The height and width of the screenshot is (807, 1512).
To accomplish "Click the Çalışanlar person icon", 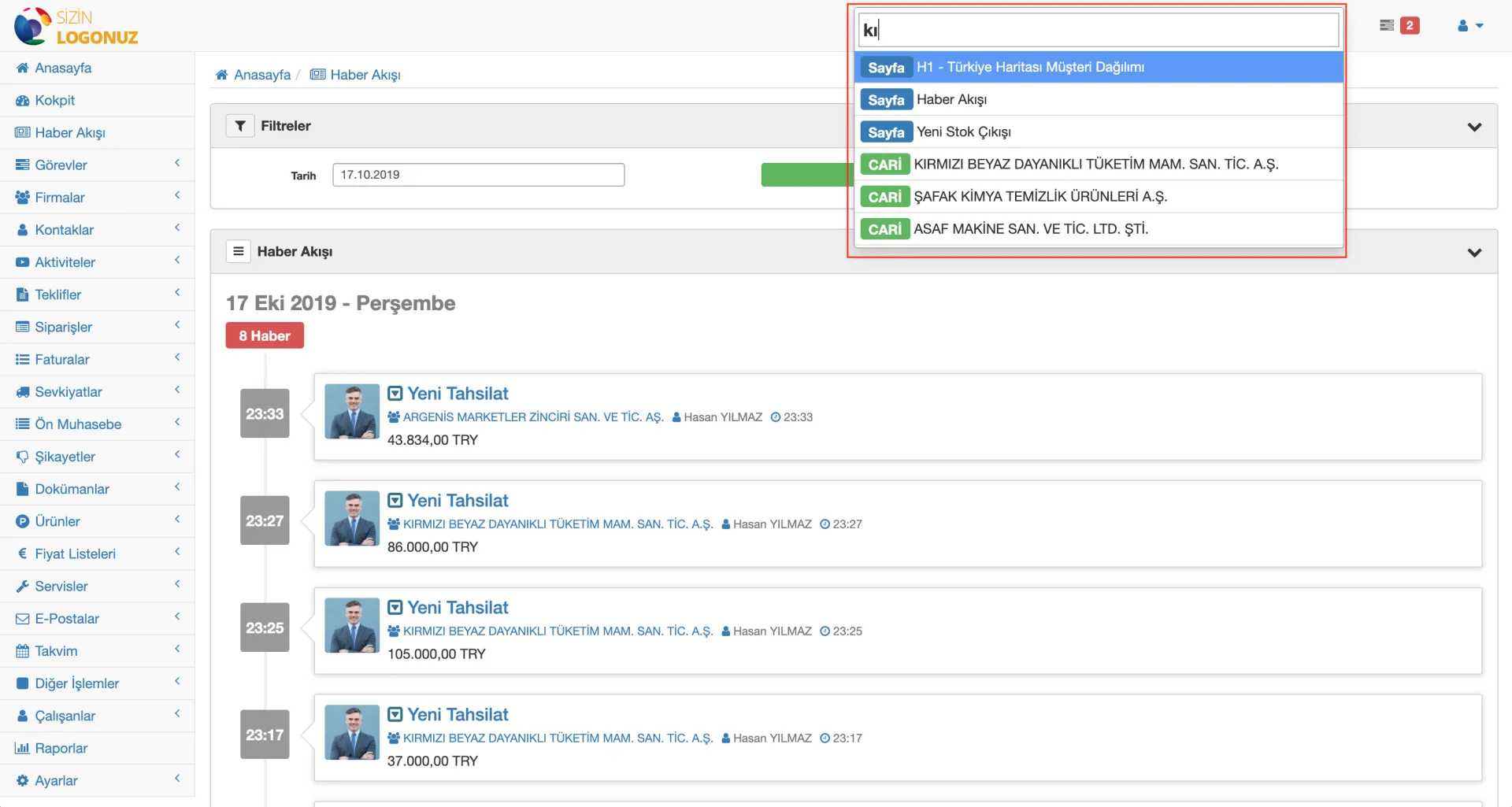I will (22, 716).
